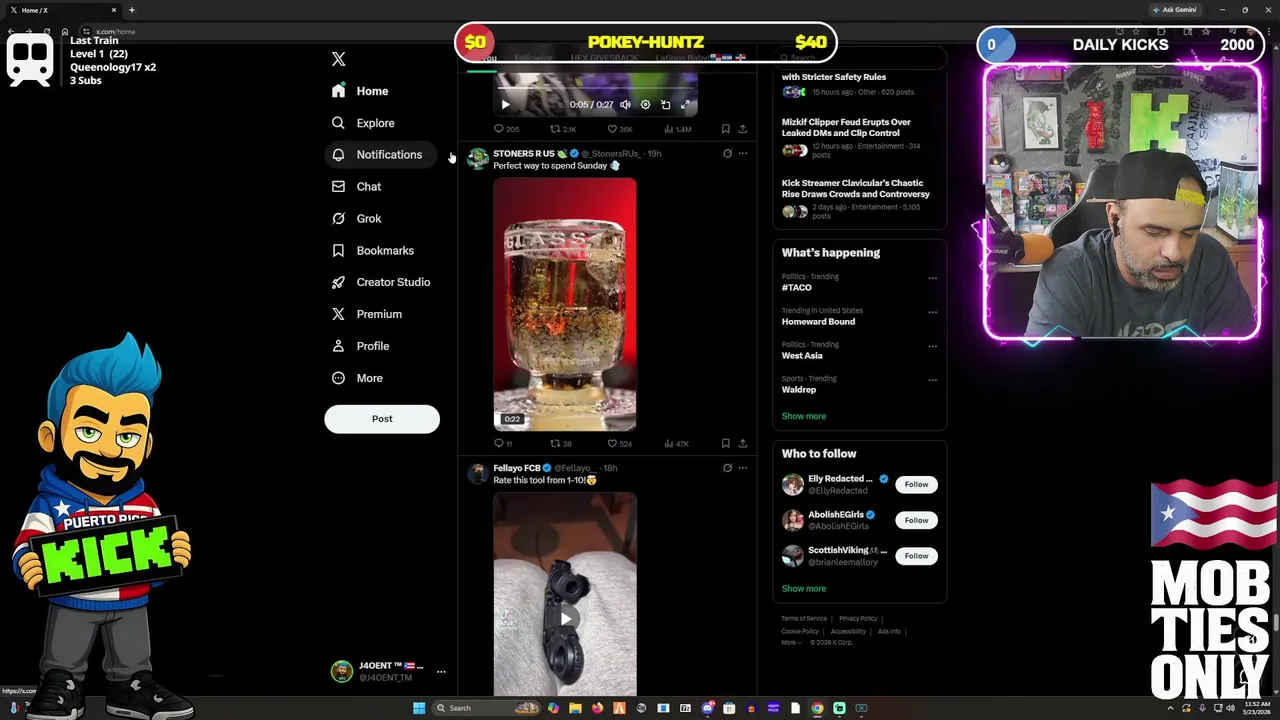This screenshot has width=1280, height=720.
Task: Repost the post with 2.1K reposts
Action: pyautogui.click(x=563, y=129)
